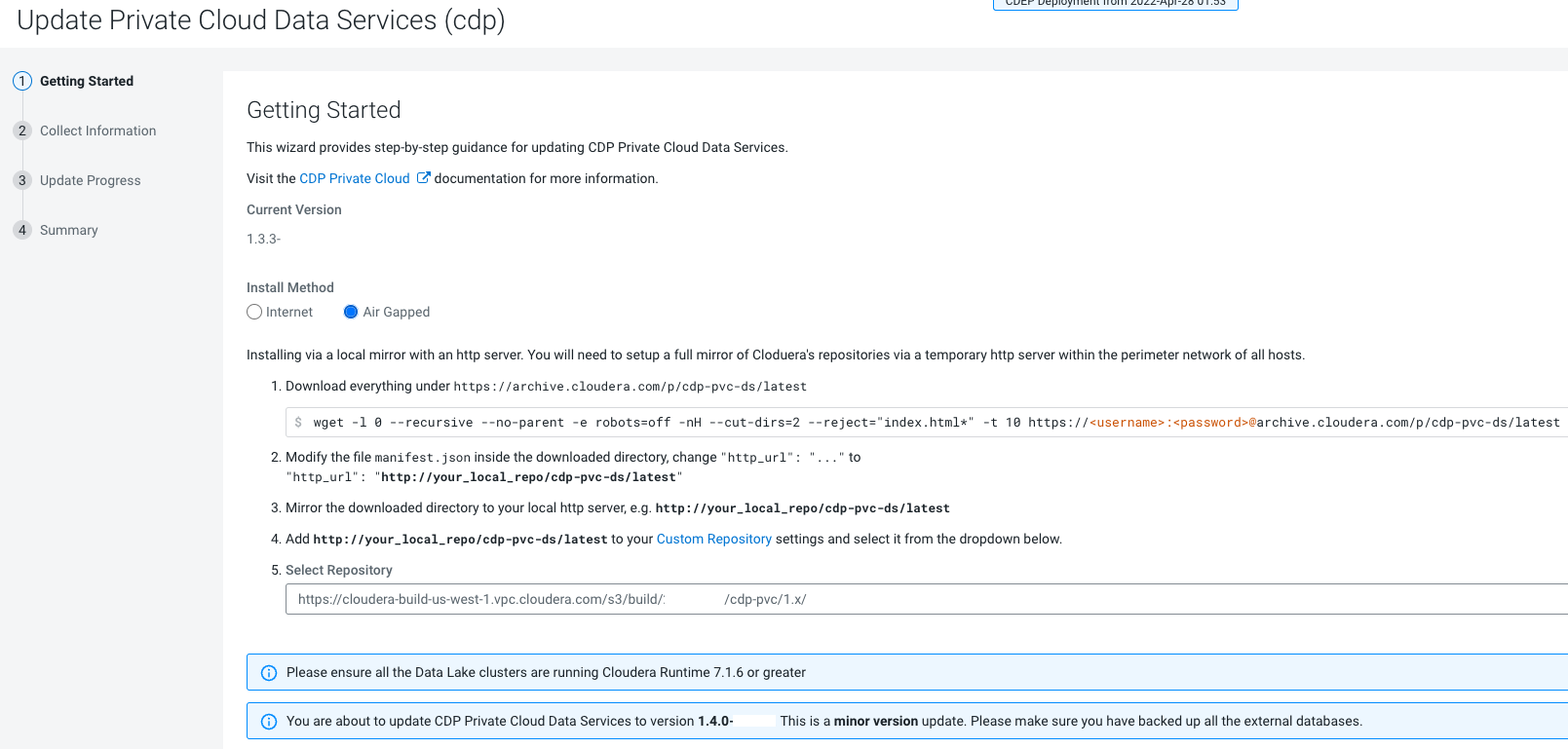Click the CDEP Deployment badge at top
Screen dimensions: 1568x749
pyautogui.click(x=1115, y=4)
